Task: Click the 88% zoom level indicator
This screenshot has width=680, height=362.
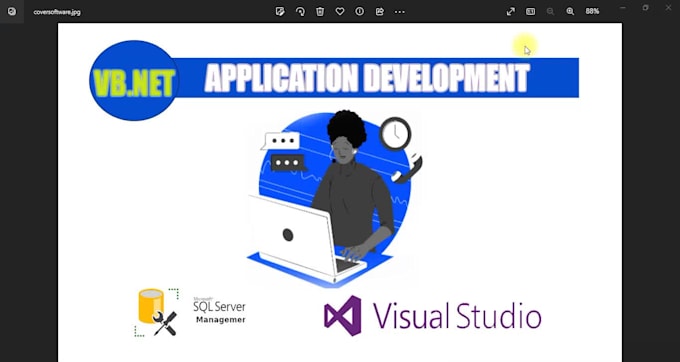Action: coord(592,12)
